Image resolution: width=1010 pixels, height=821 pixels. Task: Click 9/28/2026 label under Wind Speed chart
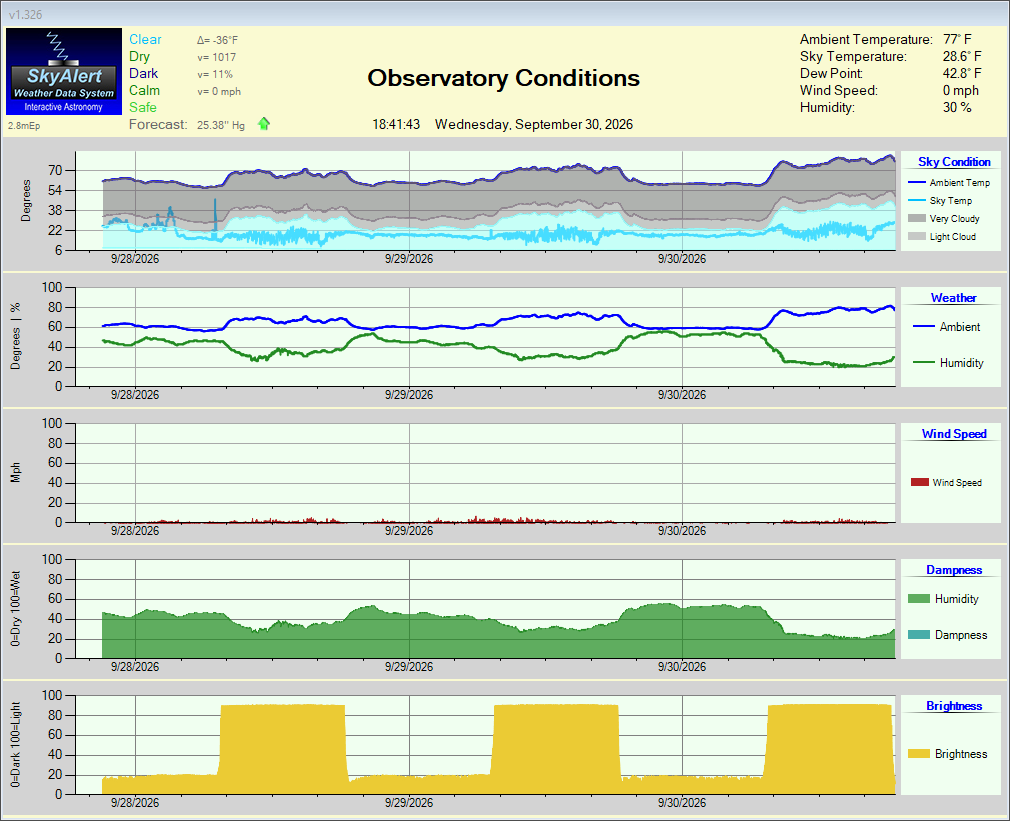point(135,531)
